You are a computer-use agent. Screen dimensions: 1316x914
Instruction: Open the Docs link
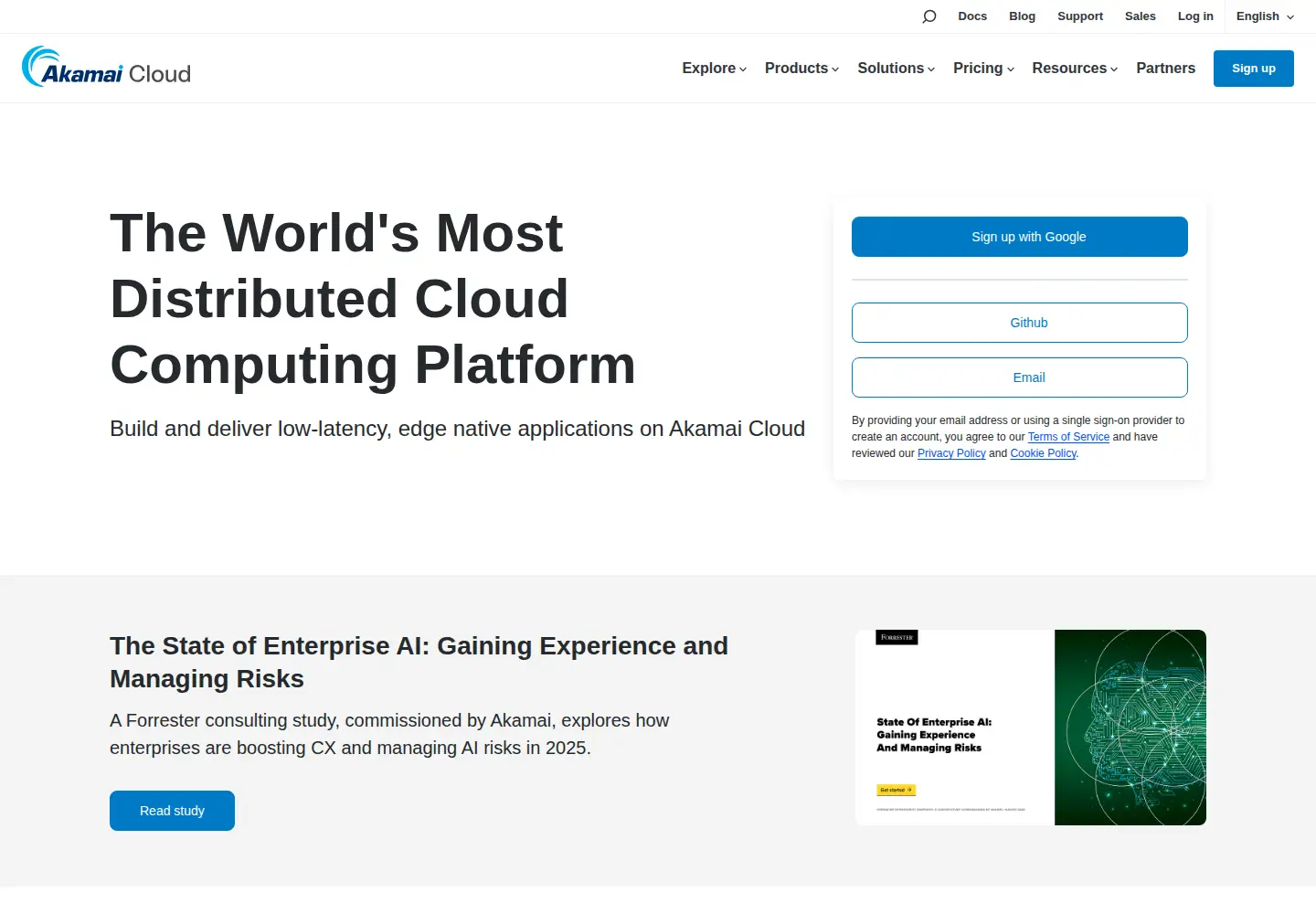[972, 16]
